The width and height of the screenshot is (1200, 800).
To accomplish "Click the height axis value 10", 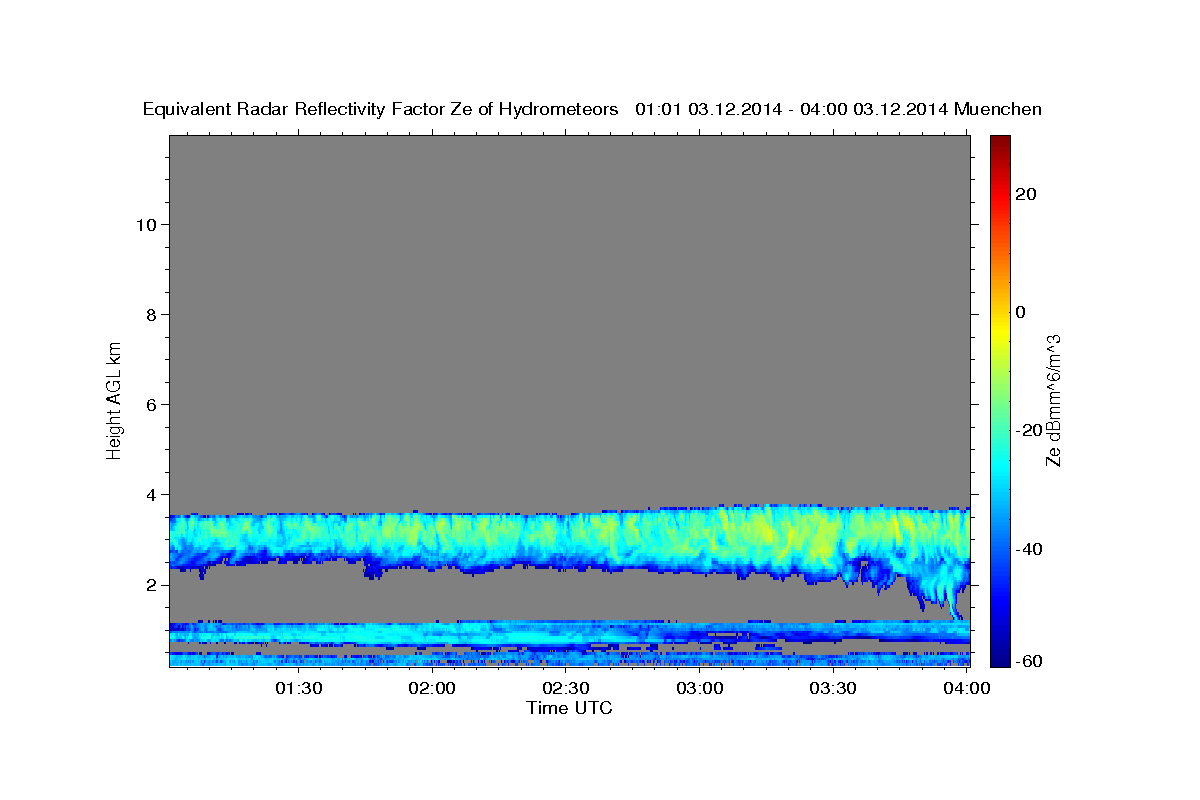I will (x=145, y=224).
